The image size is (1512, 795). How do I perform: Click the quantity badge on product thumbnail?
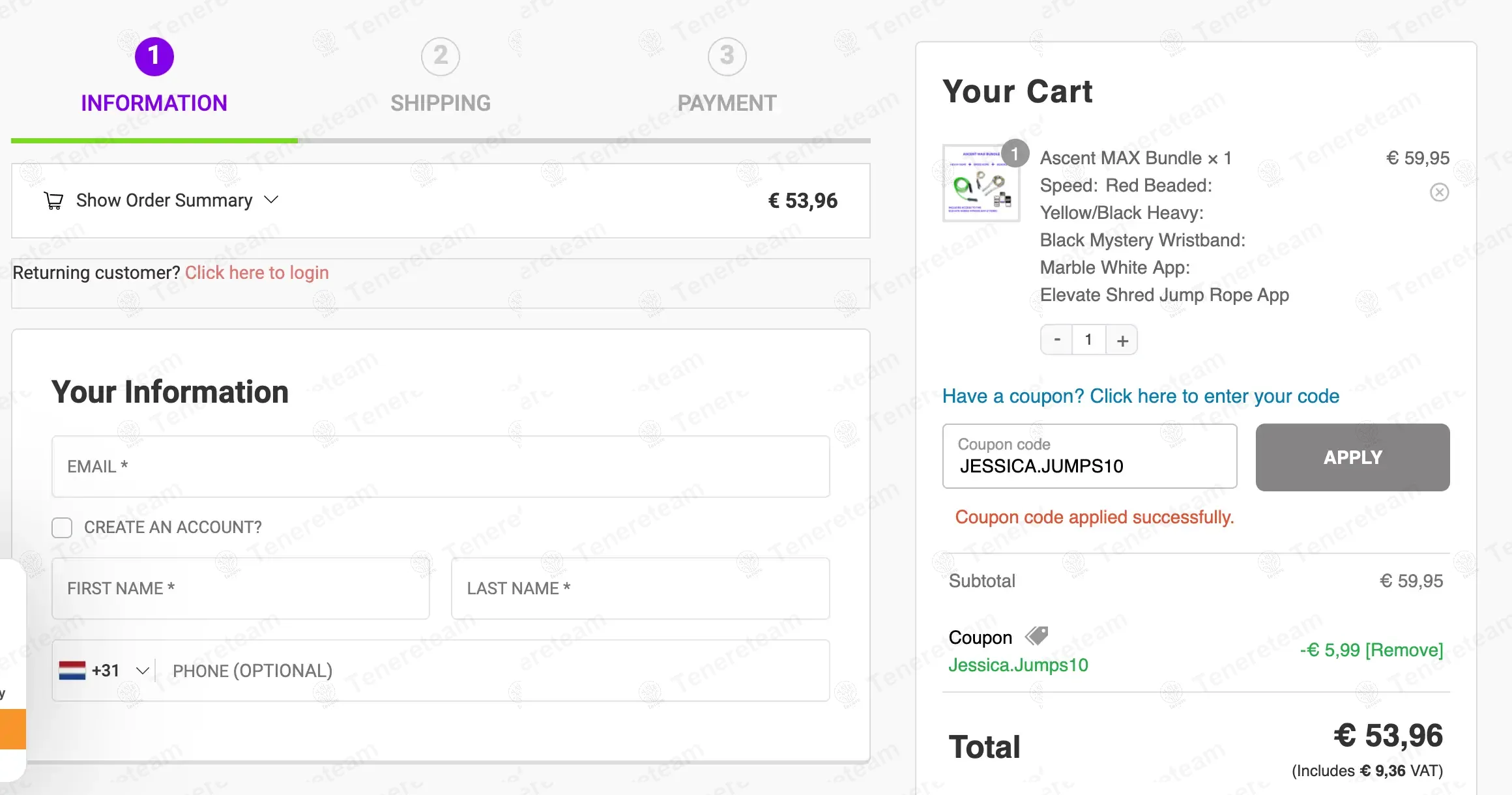click(x=1015, y=154)
